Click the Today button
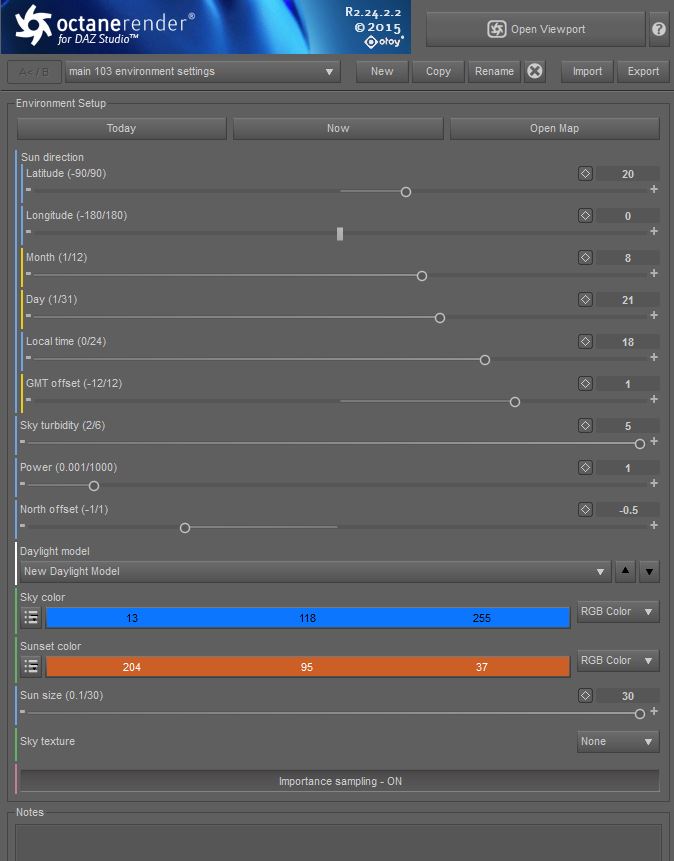Viewport: 674px width, 861px height. pos(122,128)
